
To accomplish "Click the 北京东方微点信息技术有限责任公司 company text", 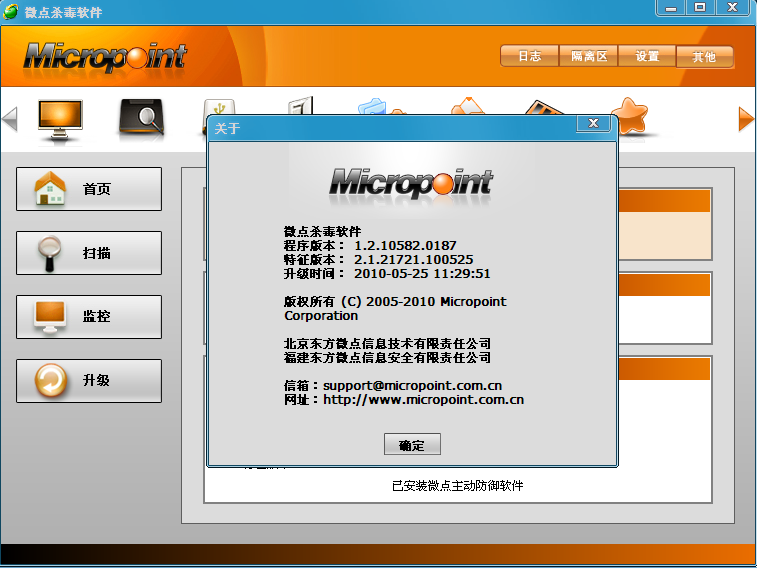I will [x=387, y=344].
